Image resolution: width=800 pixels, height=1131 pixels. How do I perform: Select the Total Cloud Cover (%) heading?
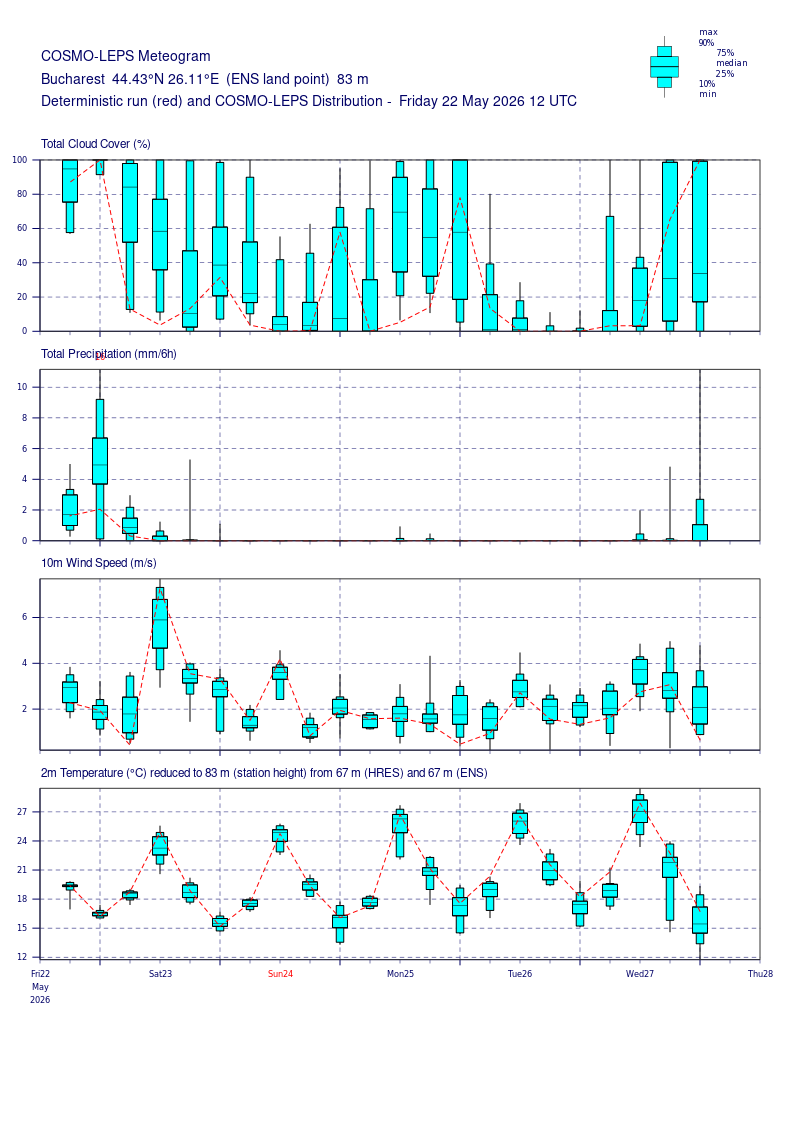(96, 144)
